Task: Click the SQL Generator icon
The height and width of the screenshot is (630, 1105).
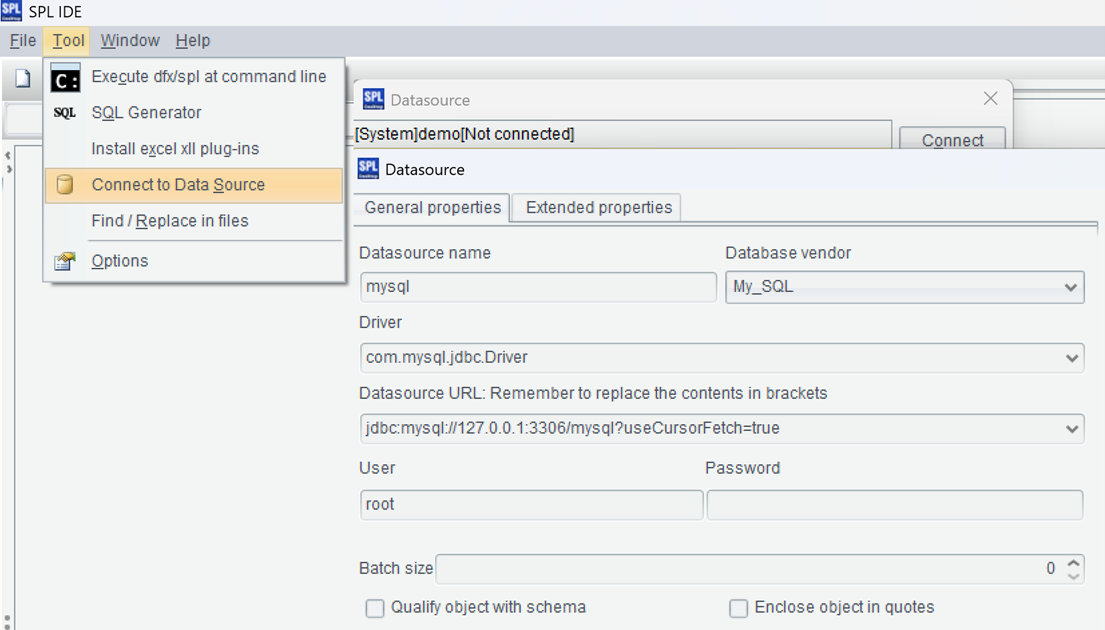Action: click(x=65, y=113)
